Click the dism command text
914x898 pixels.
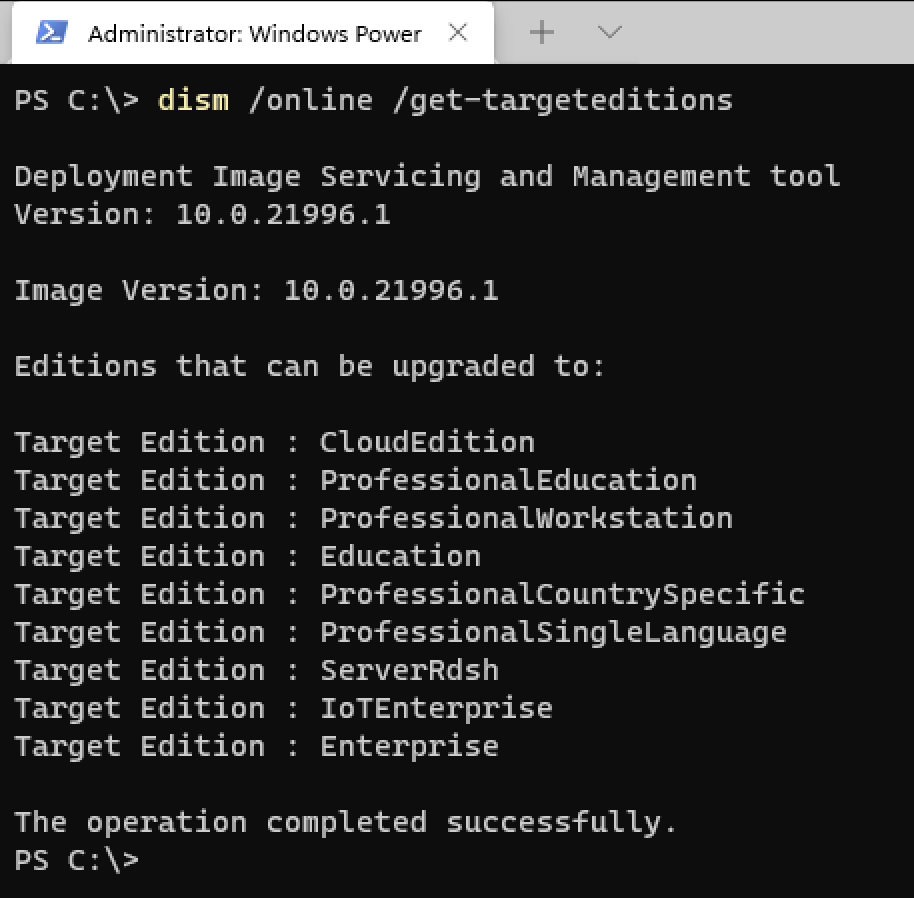click(193, 101)
